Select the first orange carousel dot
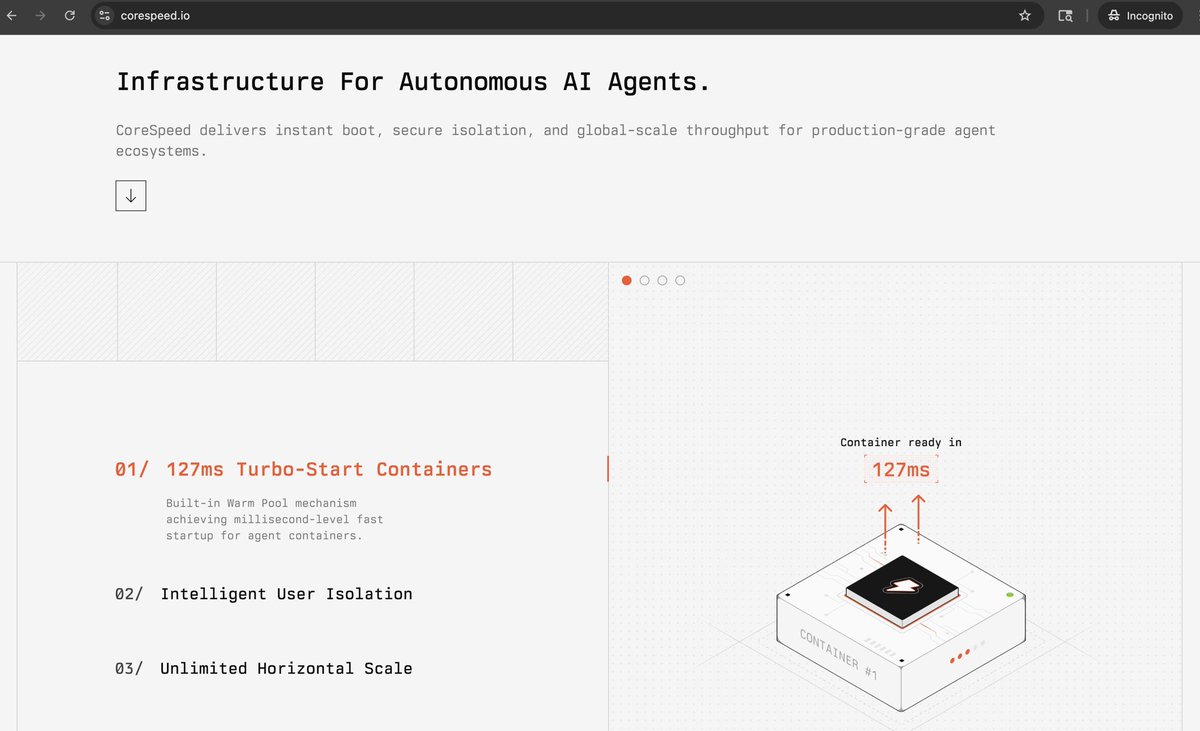Image resolution: width=1200 pixels, height=731 pixels. pyautogui.click(x=627, y=280)
